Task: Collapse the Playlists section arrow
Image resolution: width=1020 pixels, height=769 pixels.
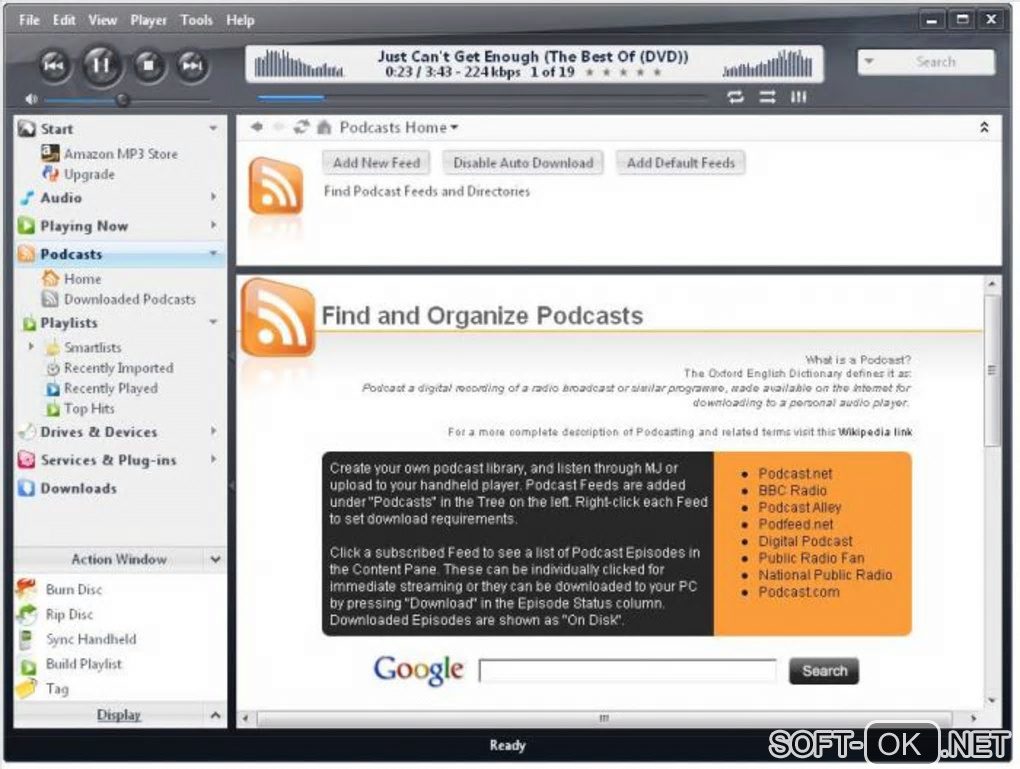Action: click(x=213, y=322)
